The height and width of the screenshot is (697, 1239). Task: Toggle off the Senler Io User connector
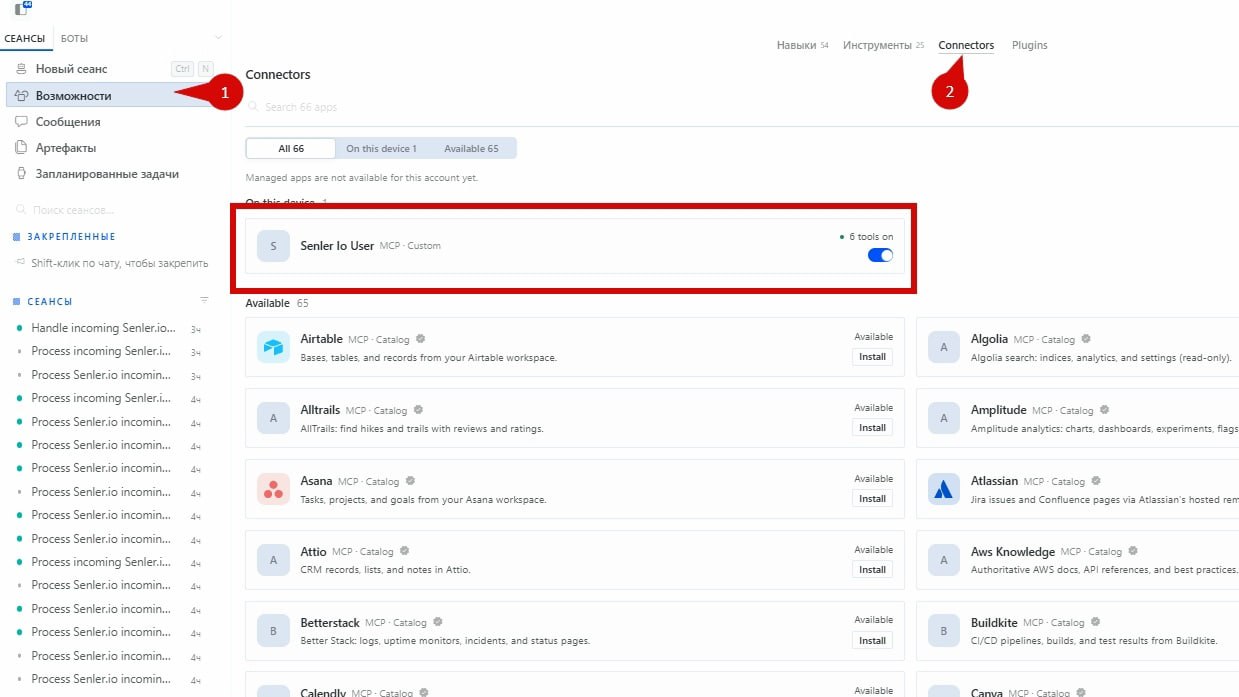coord(880,255)
